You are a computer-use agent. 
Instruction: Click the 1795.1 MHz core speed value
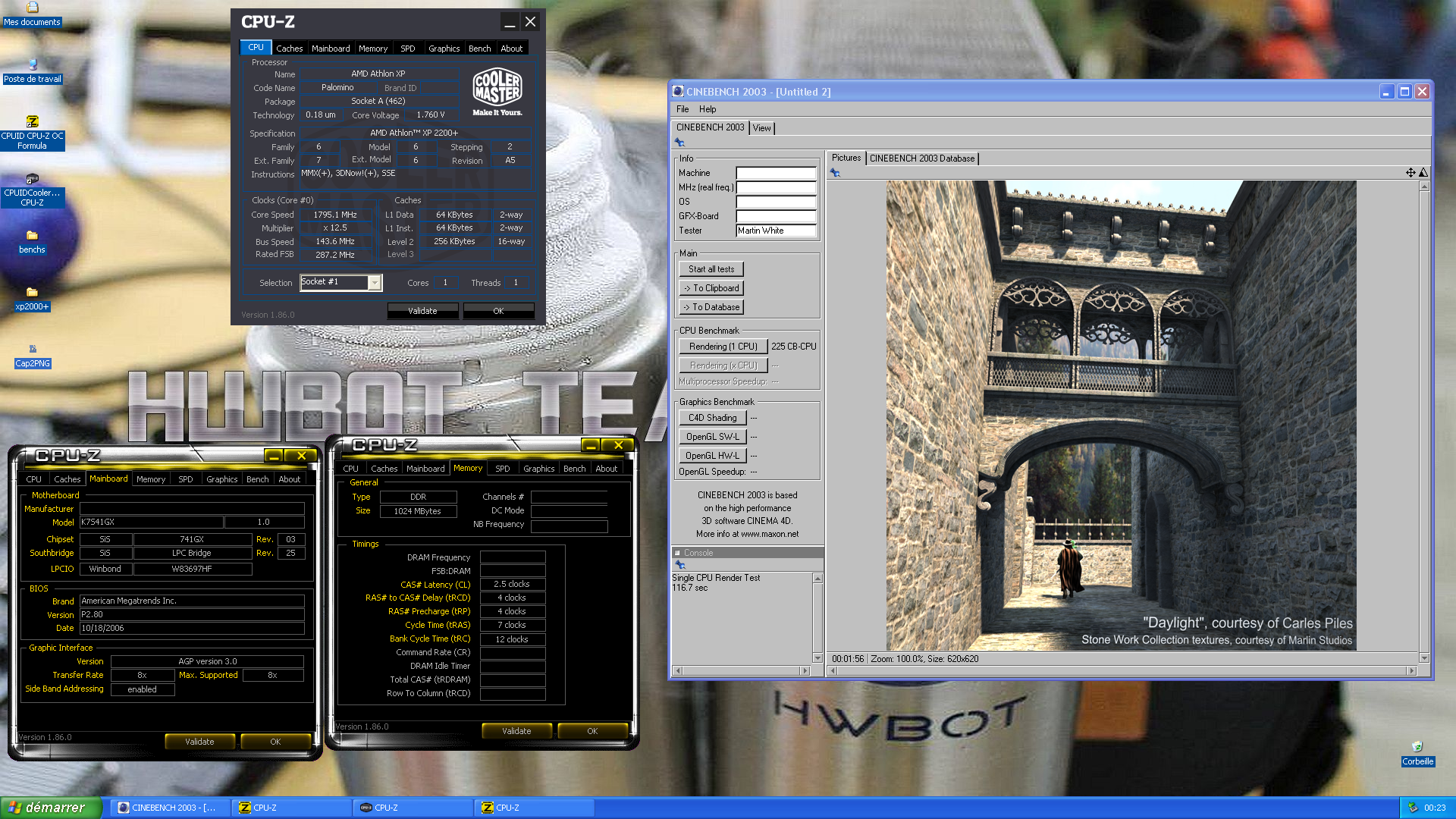point(335,215)
